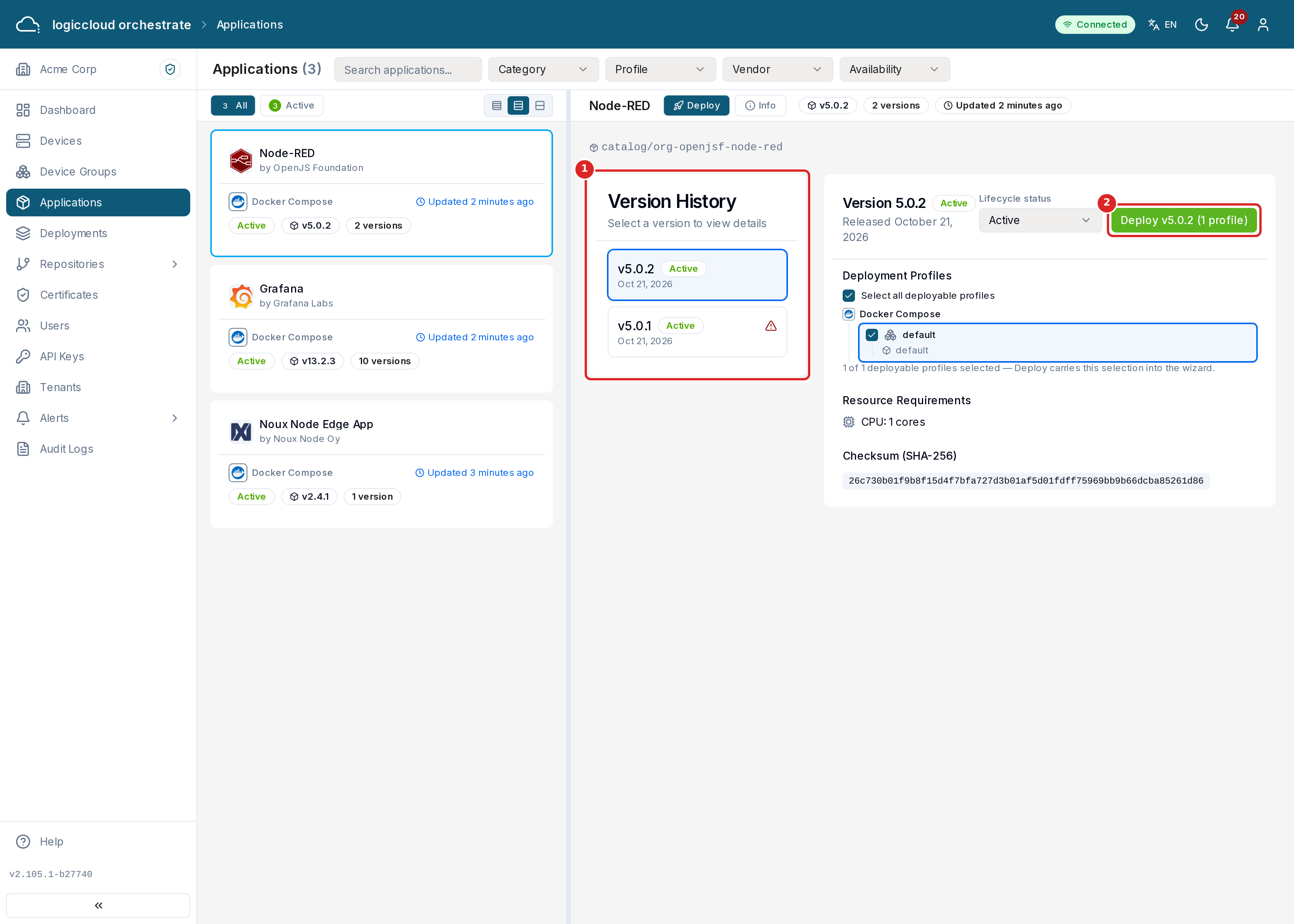Click Deploy v5.0.2 (1 profile) button
This screenshot has width=1294, height=924.
click(x=1183, y=220)
